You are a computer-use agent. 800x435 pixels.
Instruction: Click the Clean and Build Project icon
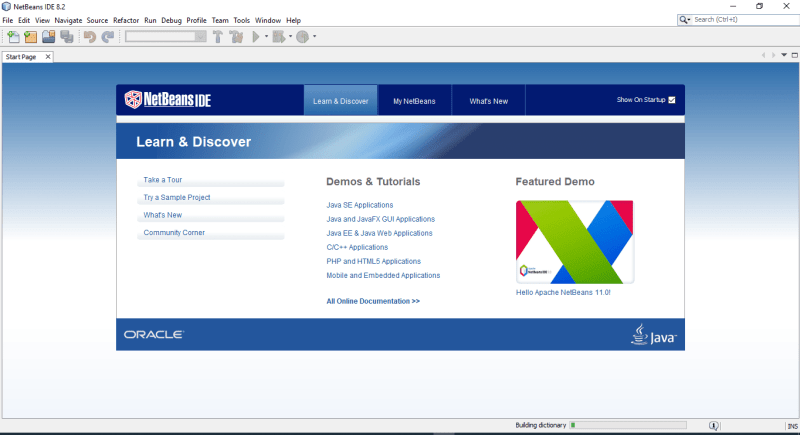(236, 36)
